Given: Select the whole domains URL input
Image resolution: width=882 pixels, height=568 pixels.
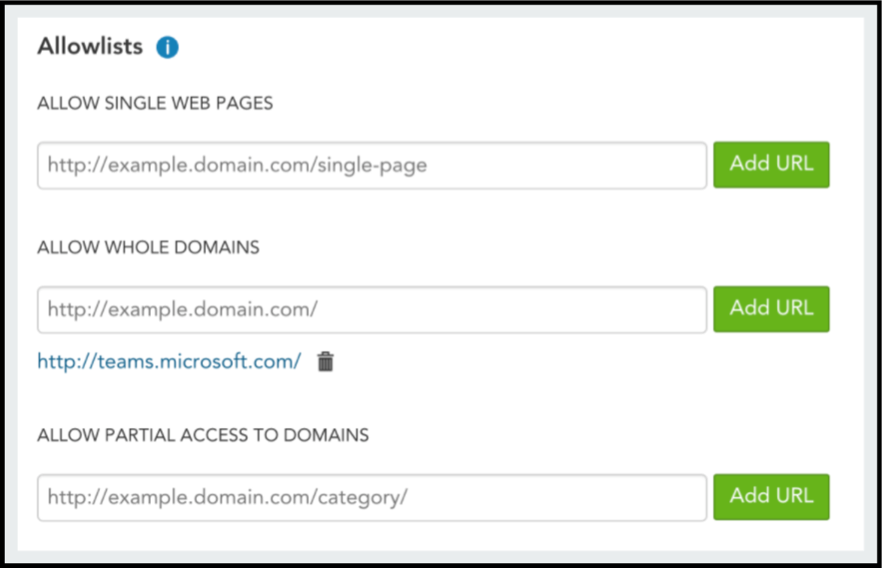Looking at the screenshot, I should [372, 310].
